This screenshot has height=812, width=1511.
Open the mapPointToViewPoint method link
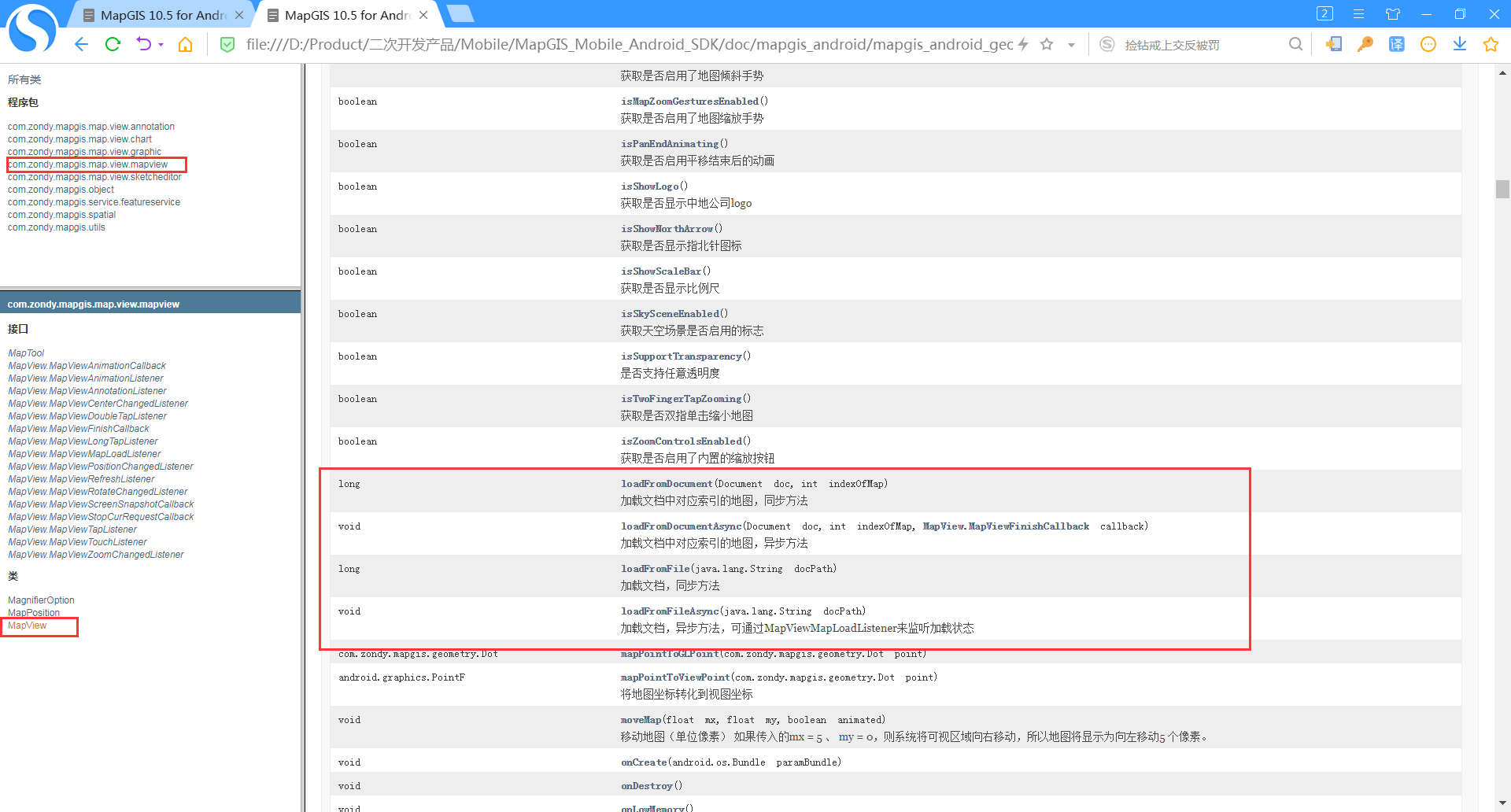(675, 677)
